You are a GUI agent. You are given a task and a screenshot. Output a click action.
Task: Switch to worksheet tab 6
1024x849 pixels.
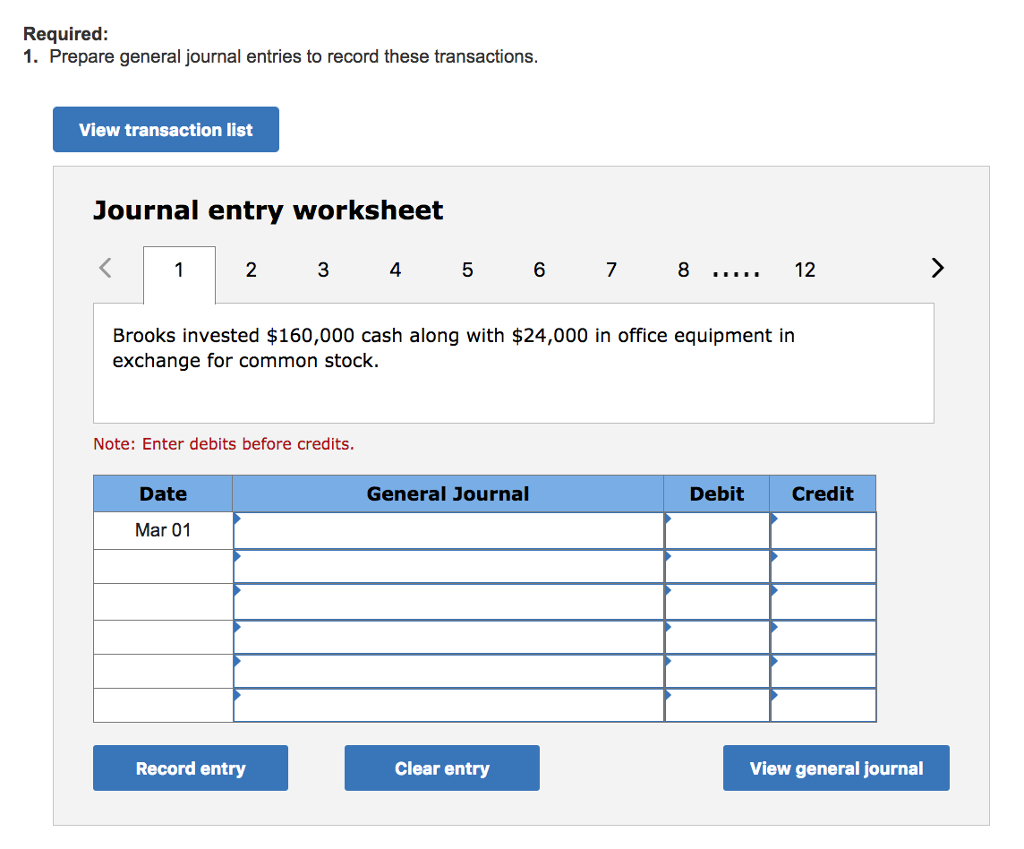[539, 270]
